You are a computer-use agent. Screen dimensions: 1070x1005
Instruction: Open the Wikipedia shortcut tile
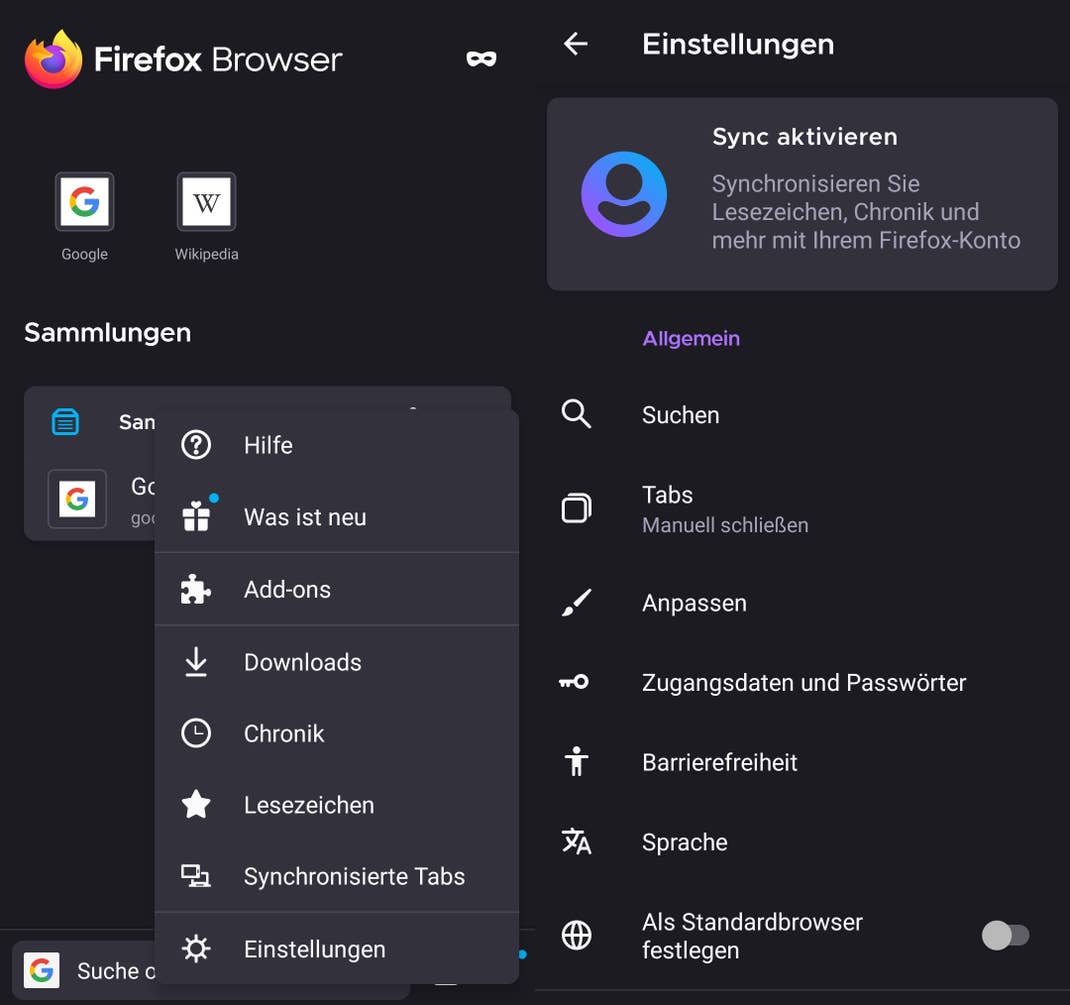point(205,201)
